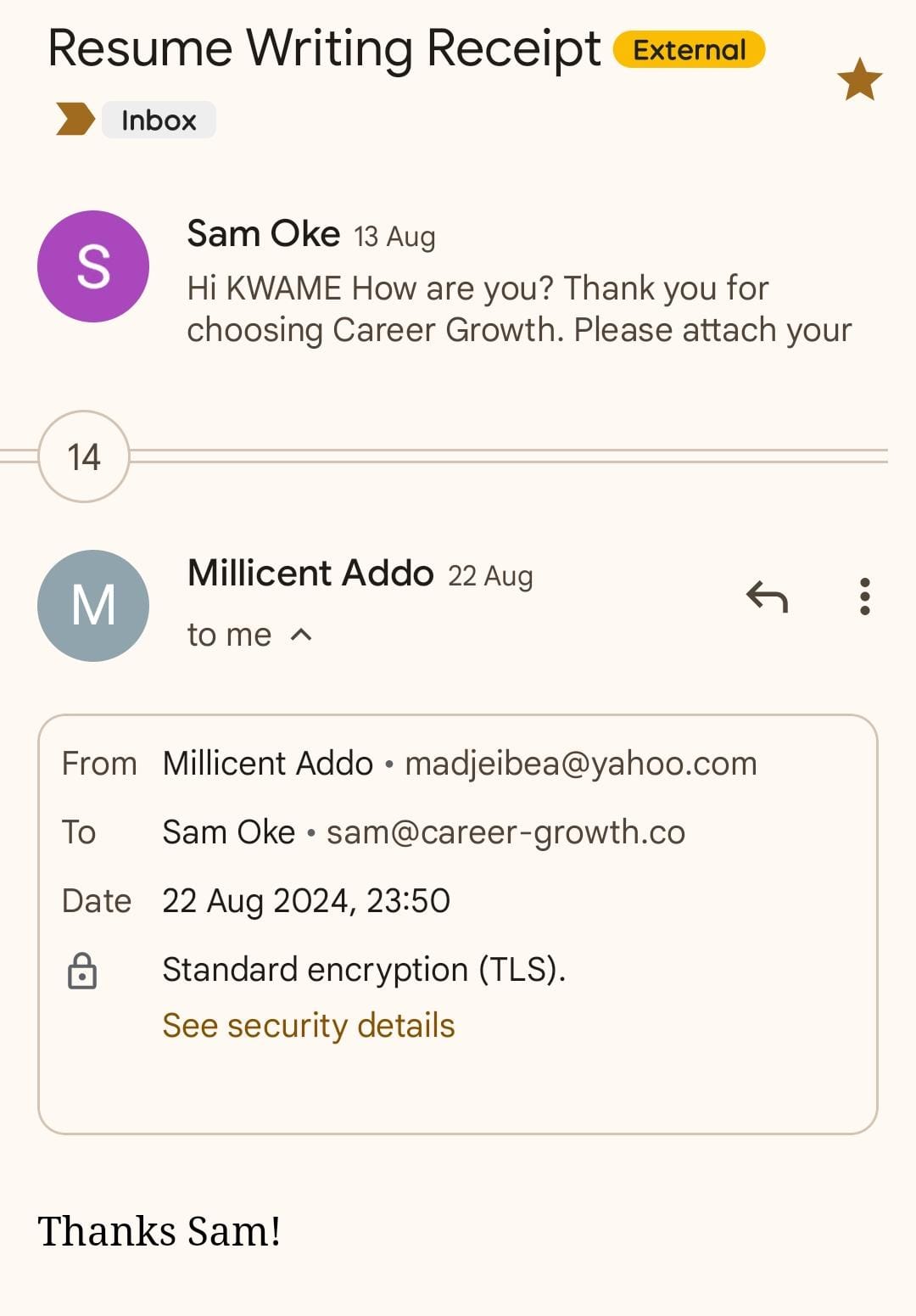Click the Sam Oke sender name
Image resolution: width=916 pixels, height=1316 pixels.
(x=263, y=234)
